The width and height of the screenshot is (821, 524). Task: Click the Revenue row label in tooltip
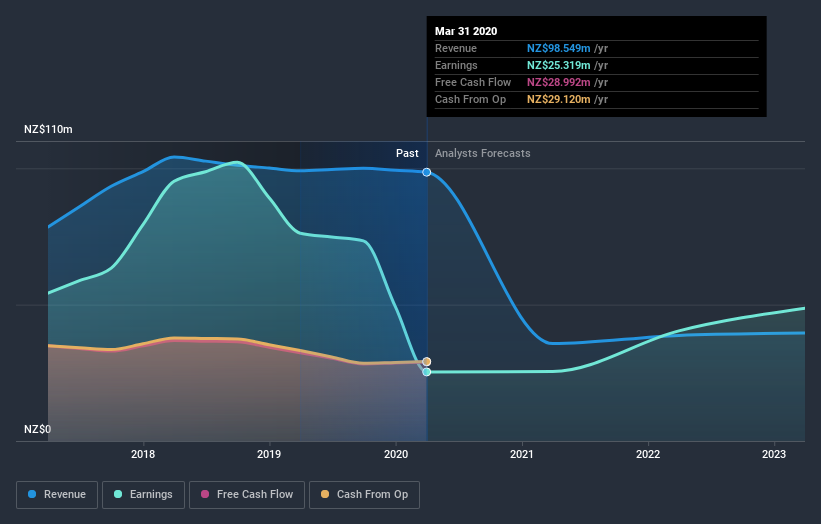[x=456, y=49]
